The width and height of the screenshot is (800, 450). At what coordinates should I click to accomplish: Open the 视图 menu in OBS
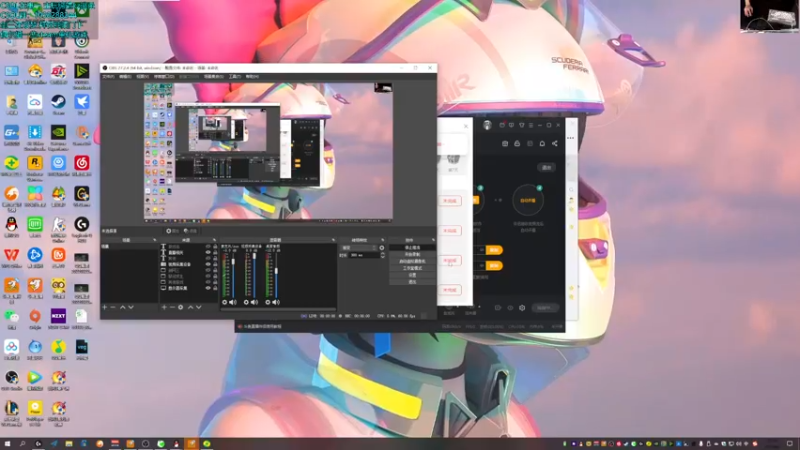pyautogui.click(x=142, y=77)
